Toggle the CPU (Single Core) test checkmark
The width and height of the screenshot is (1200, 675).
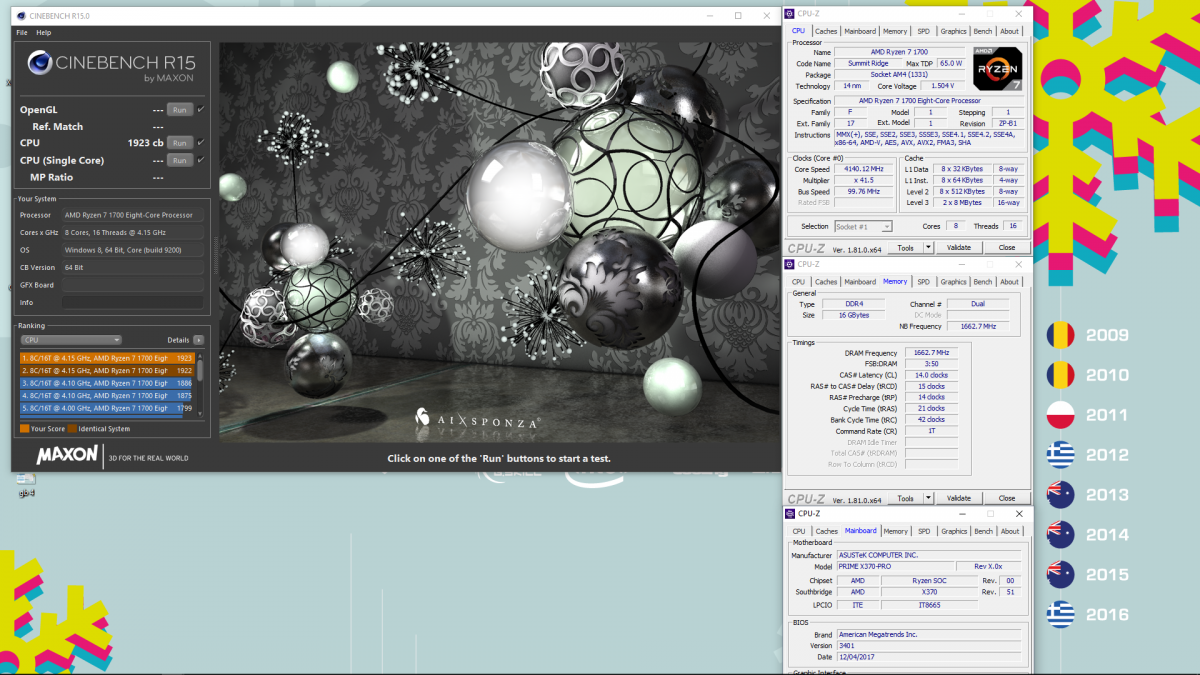pos(201,160)
